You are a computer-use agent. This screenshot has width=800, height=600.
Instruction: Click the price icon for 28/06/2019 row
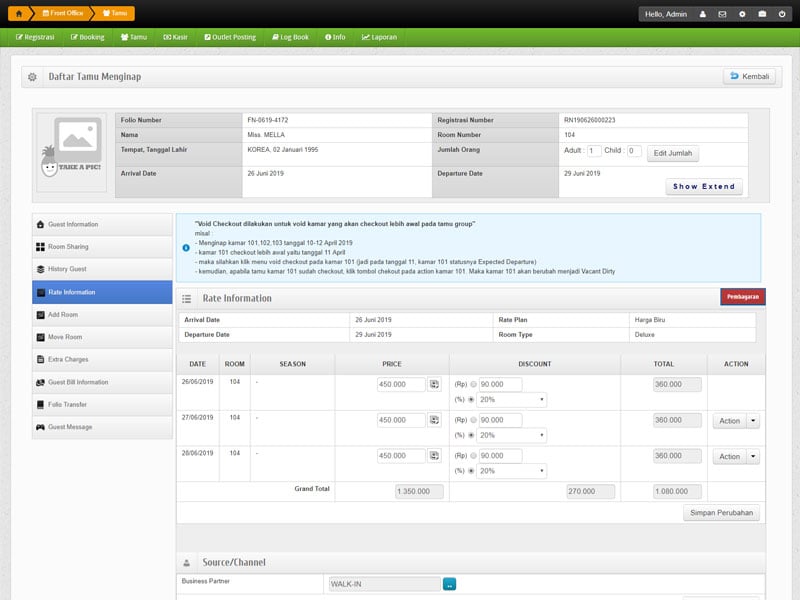click(x=435, y=456)
